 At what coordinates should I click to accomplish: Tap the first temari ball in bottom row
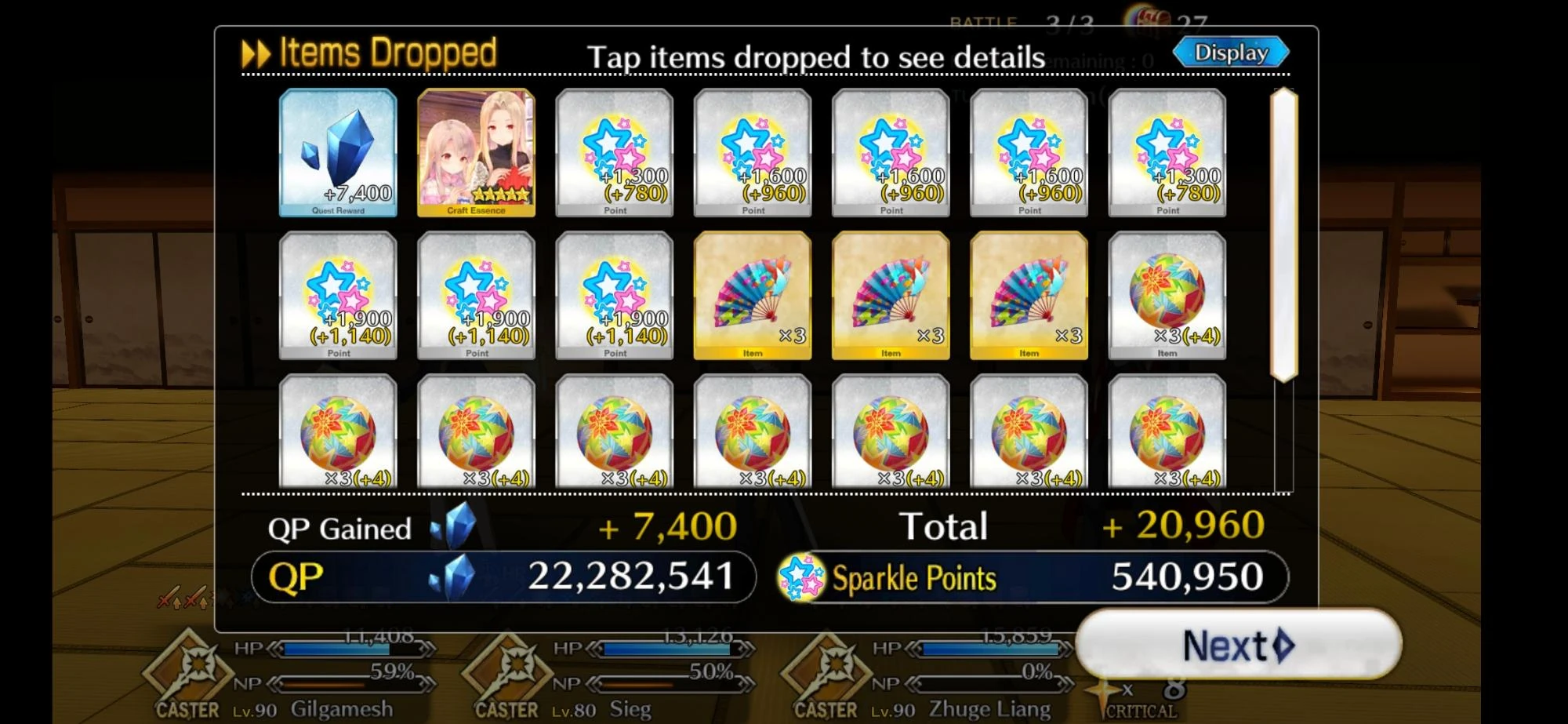pyautogui.click(x=338, y=431)
